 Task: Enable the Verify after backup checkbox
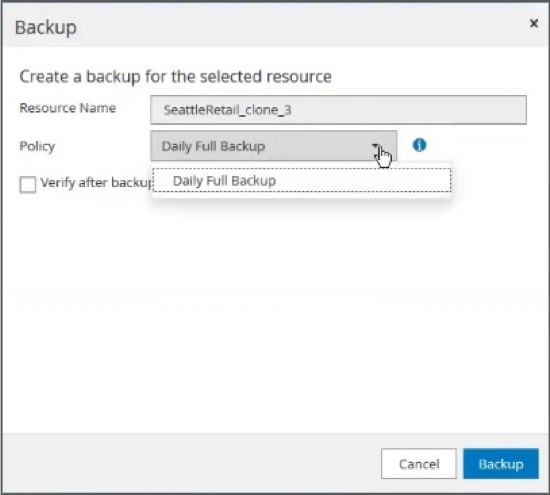tap(28, 184)
